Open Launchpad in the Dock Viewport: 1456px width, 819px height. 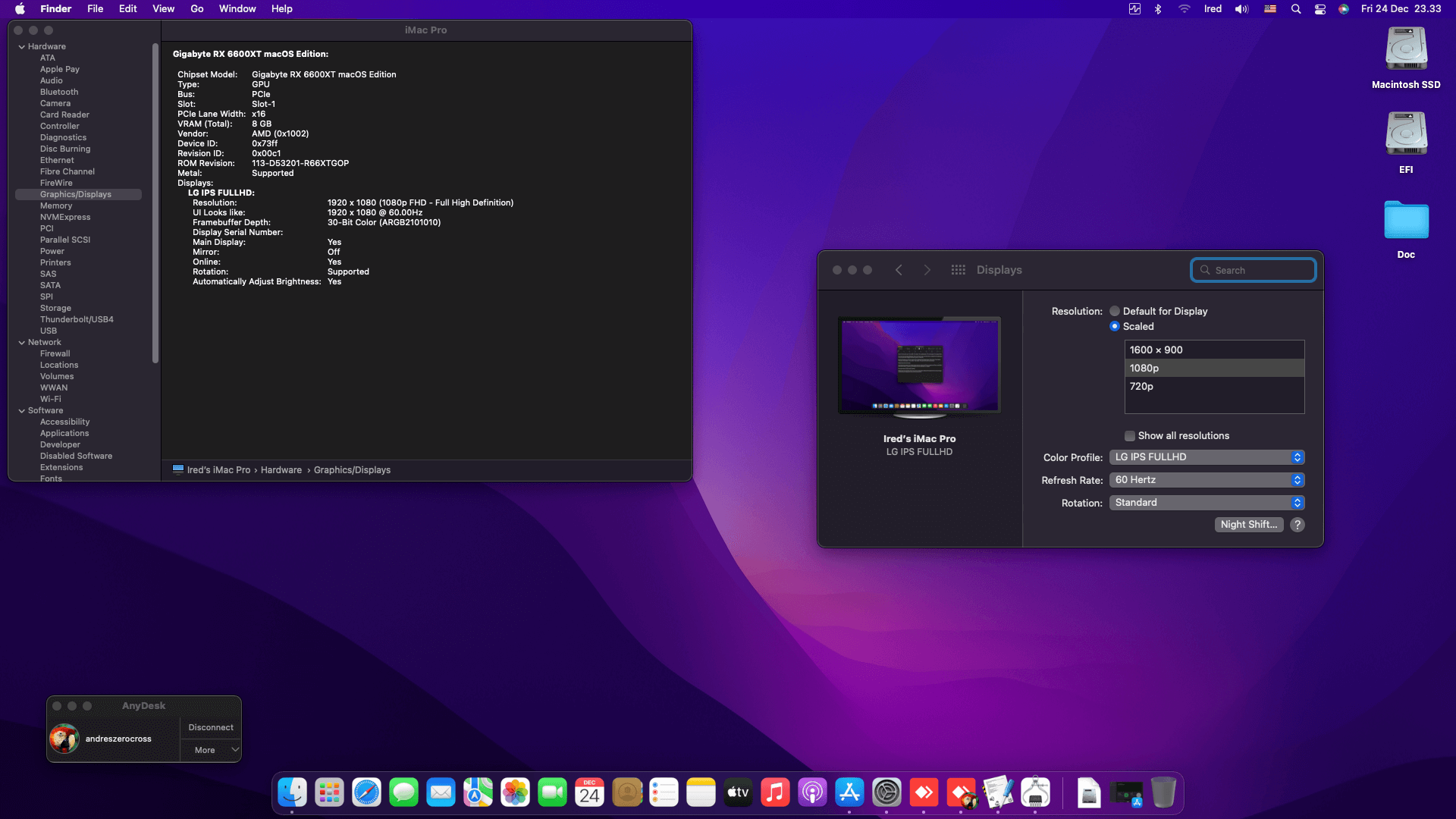pos(329,793)
